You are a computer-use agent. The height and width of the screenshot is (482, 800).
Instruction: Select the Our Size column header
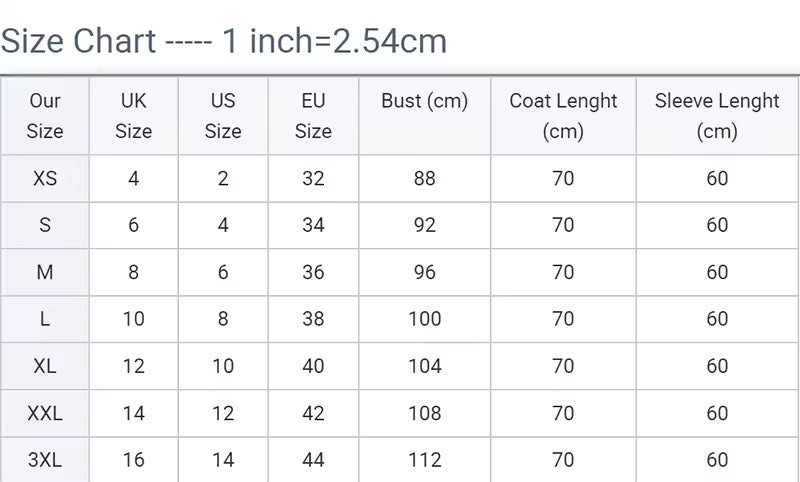pos(45,116)
